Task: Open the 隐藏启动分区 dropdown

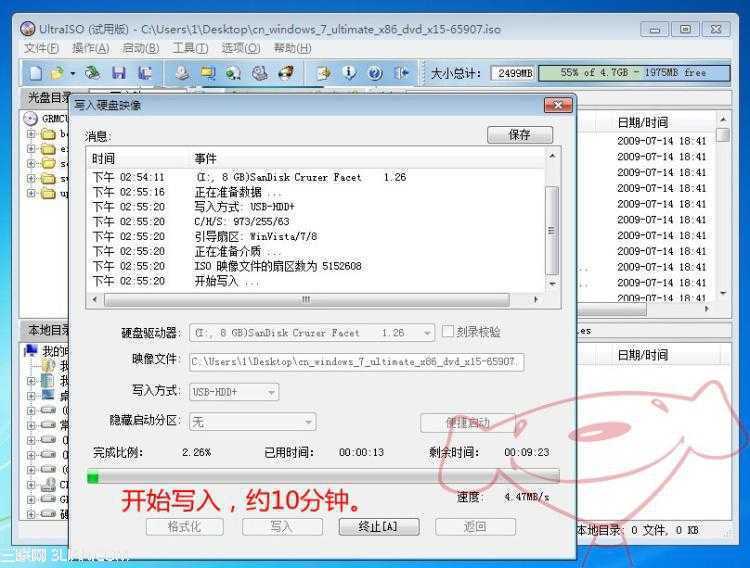Action: click(x=309, y=422)
